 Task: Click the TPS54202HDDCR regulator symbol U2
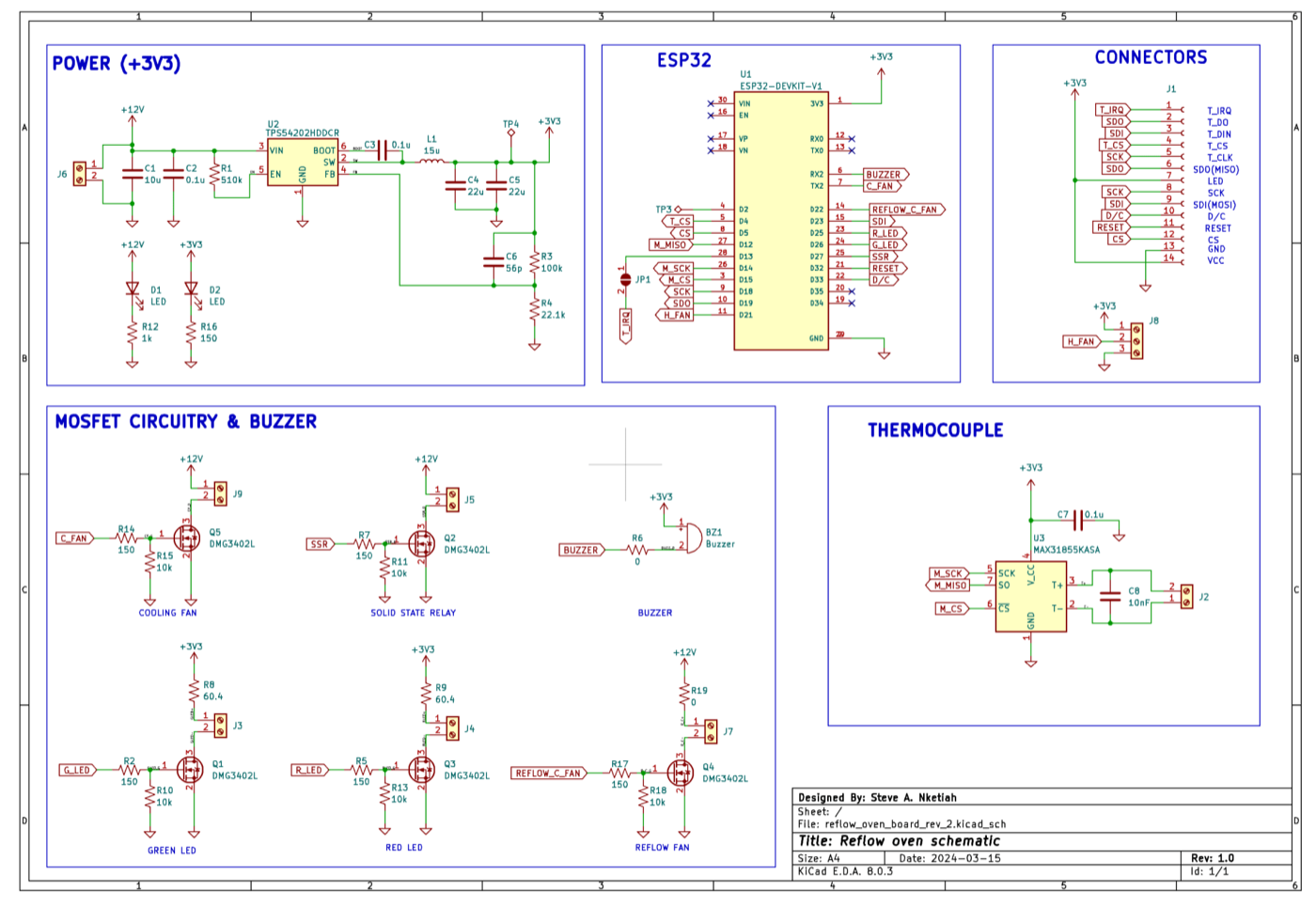[x=303, y=163]
